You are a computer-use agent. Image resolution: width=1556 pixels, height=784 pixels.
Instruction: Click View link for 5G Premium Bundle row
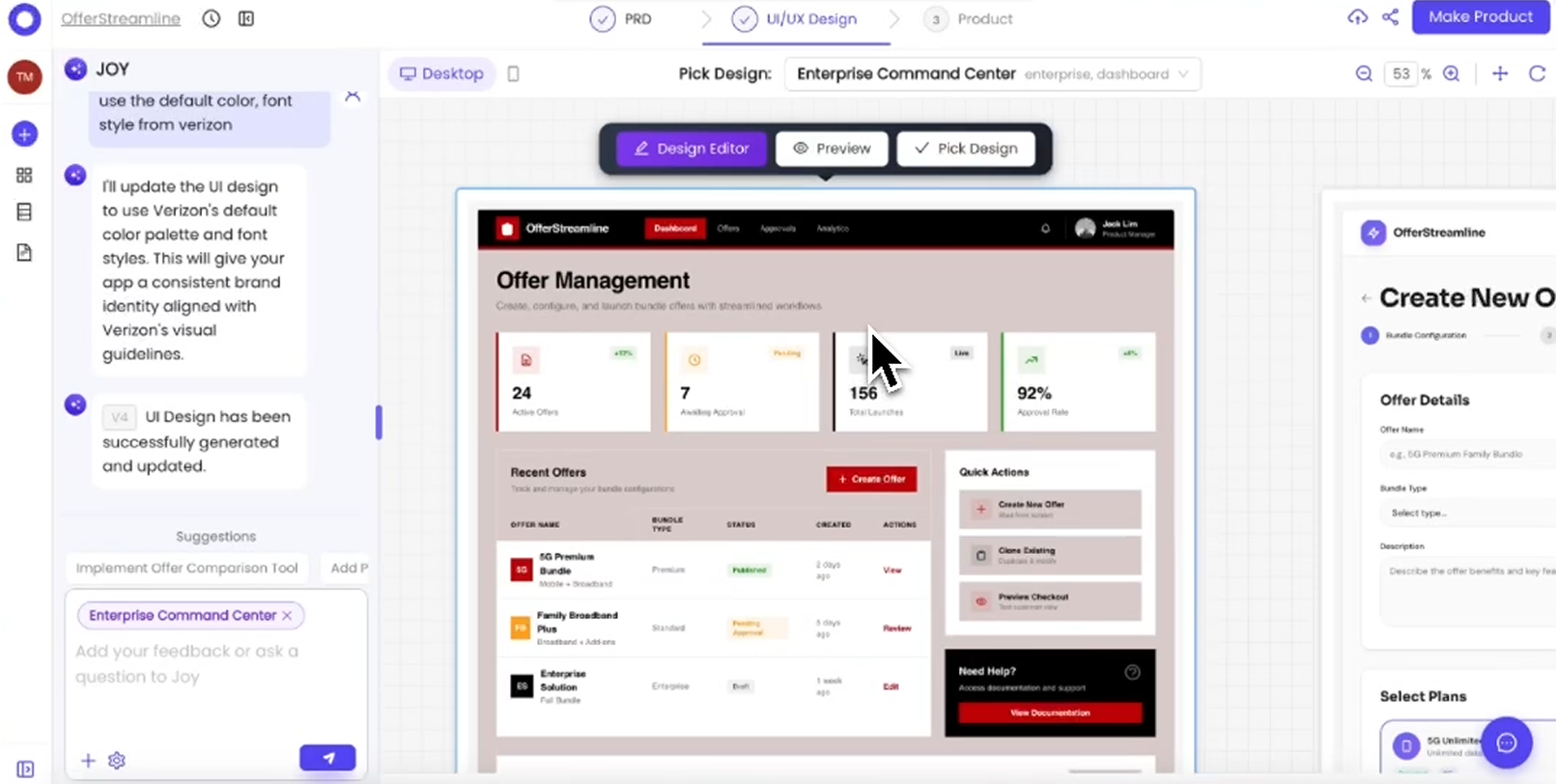click(x=891, y=571)
